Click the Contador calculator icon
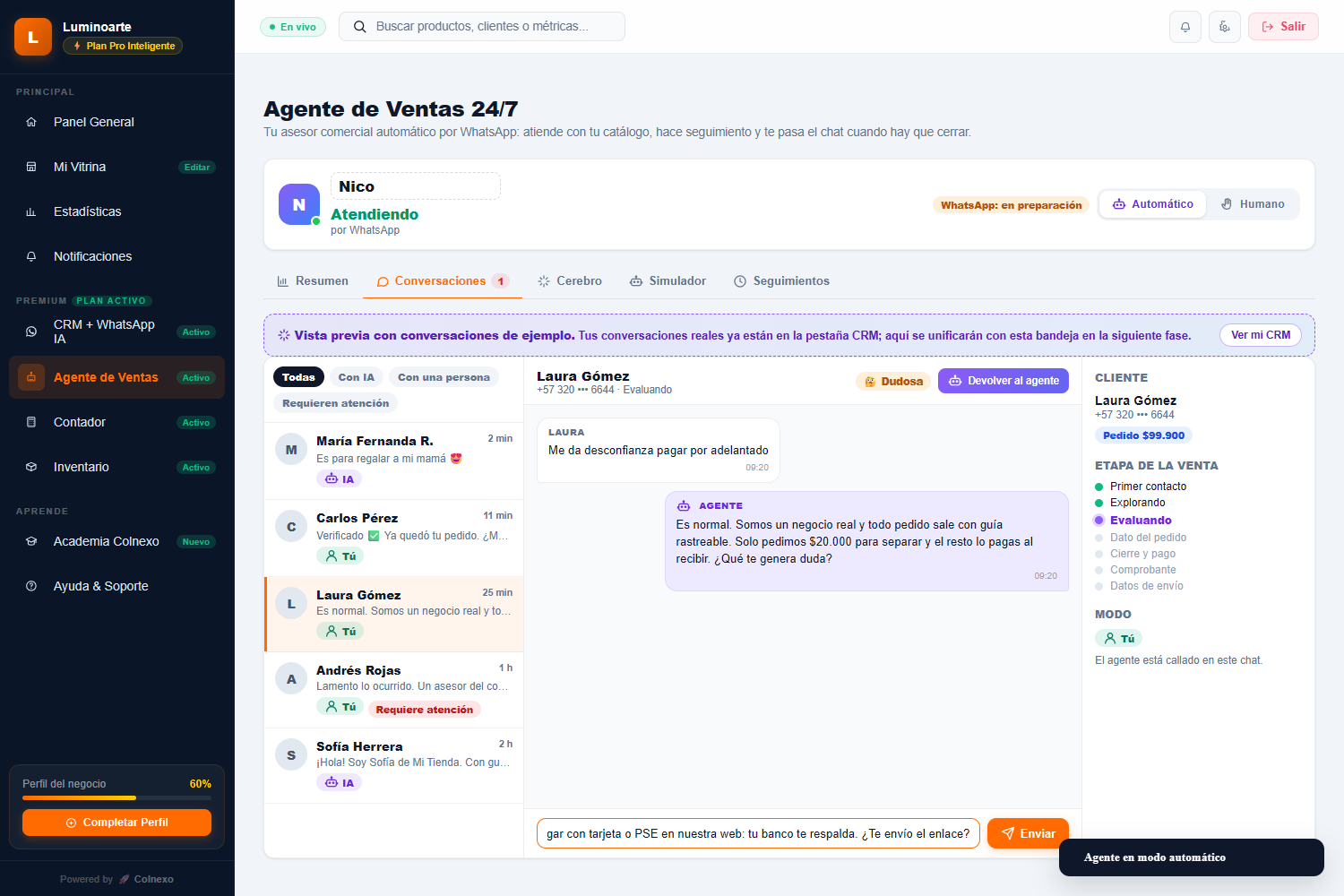The height and width of the screenshot is (896, 1344). 31,422
